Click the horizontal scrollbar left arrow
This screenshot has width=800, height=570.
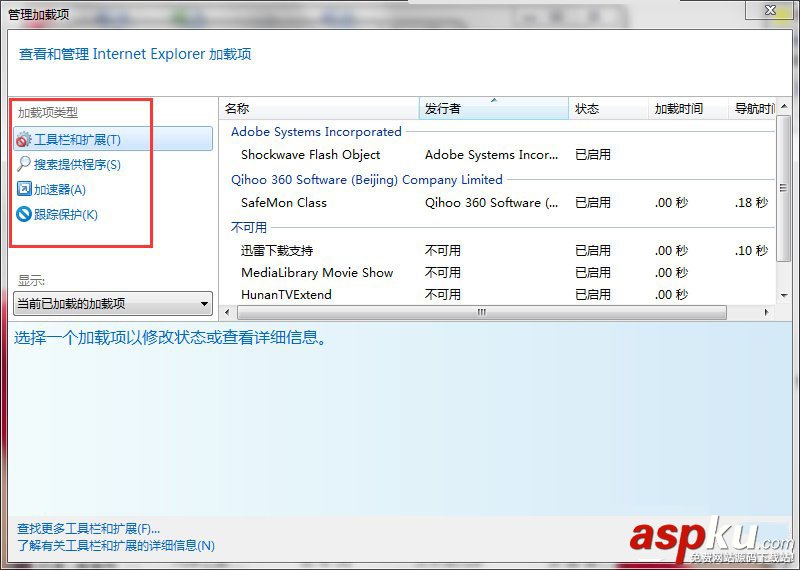(228, 312)
